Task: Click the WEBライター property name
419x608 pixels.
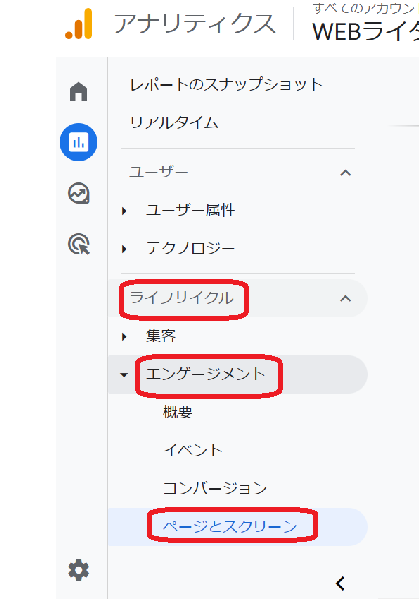Action: click(366, 32)
